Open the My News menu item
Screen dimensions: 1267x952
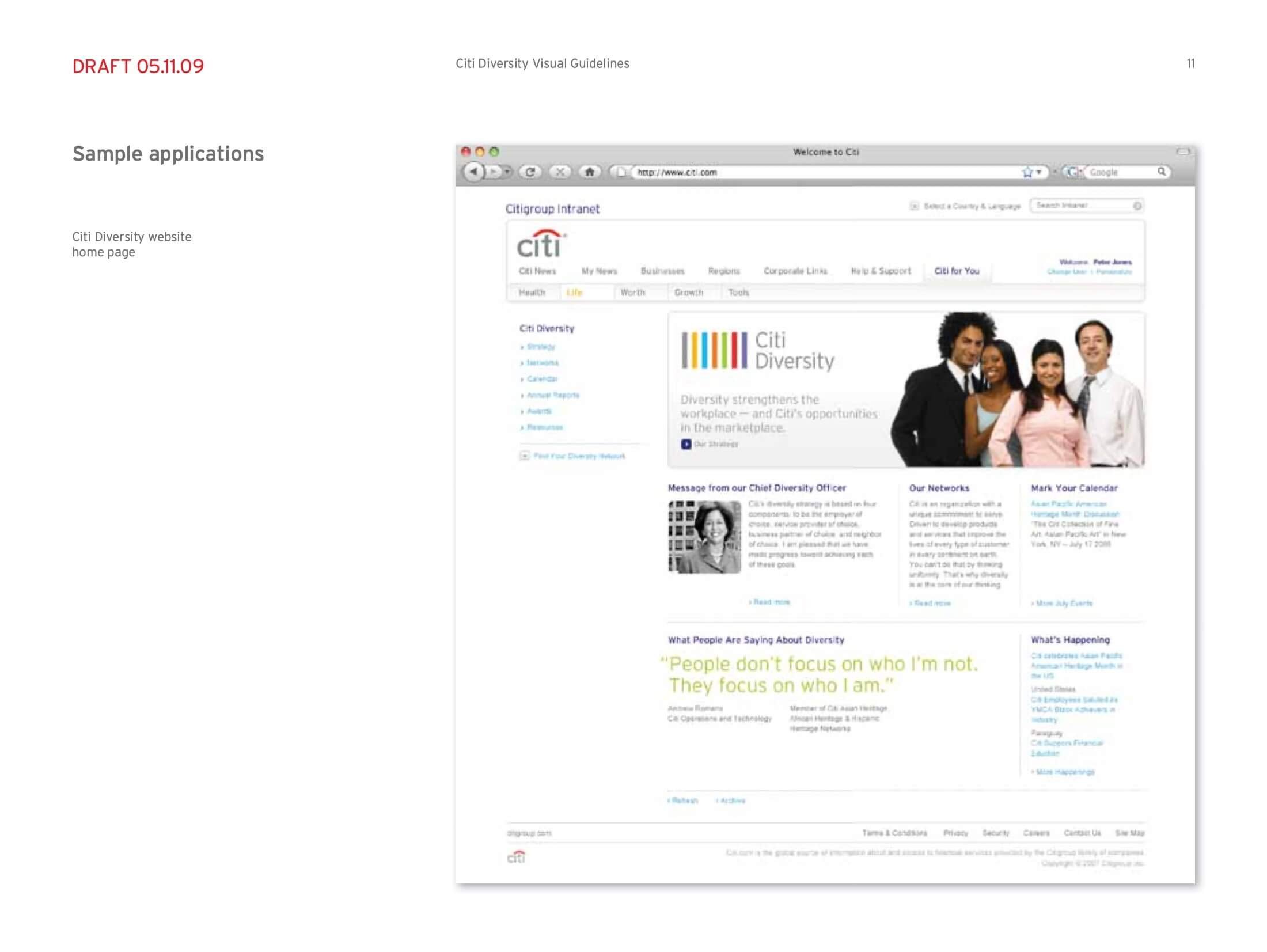coord(599,271)
